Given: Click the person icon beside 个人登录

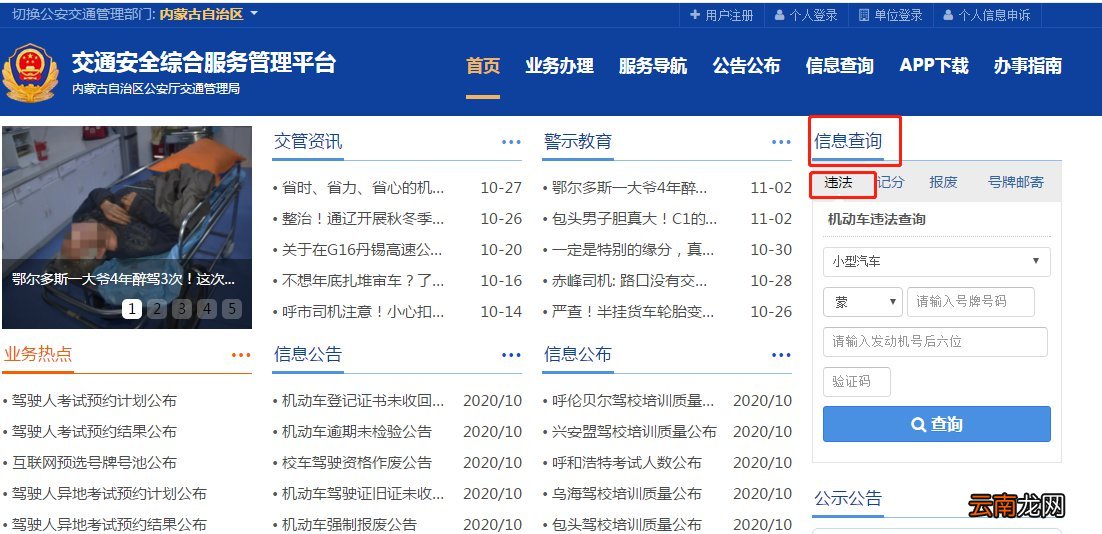Looking at the screenshot, I should pos(779,15).
